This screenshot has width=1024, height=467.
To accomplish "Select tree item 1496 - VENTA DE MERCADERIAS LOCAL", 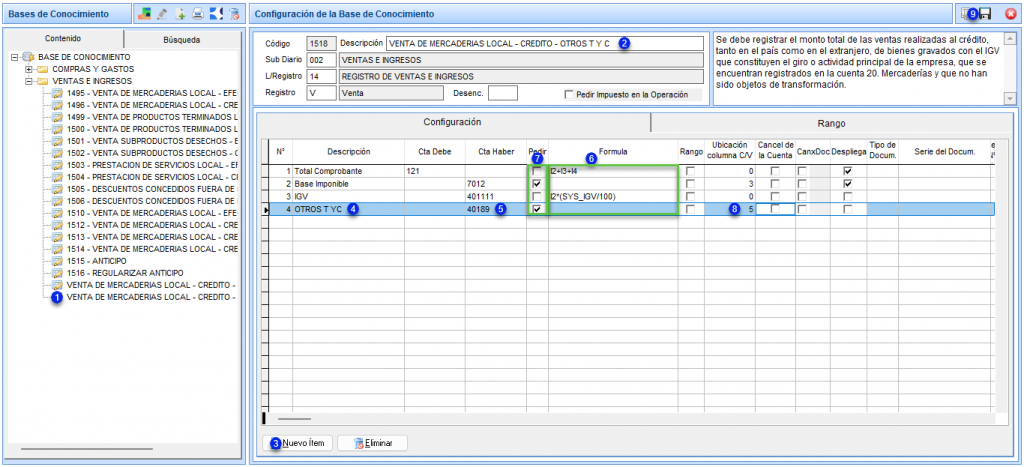I will pyautogui.click(x=152, y=105).
